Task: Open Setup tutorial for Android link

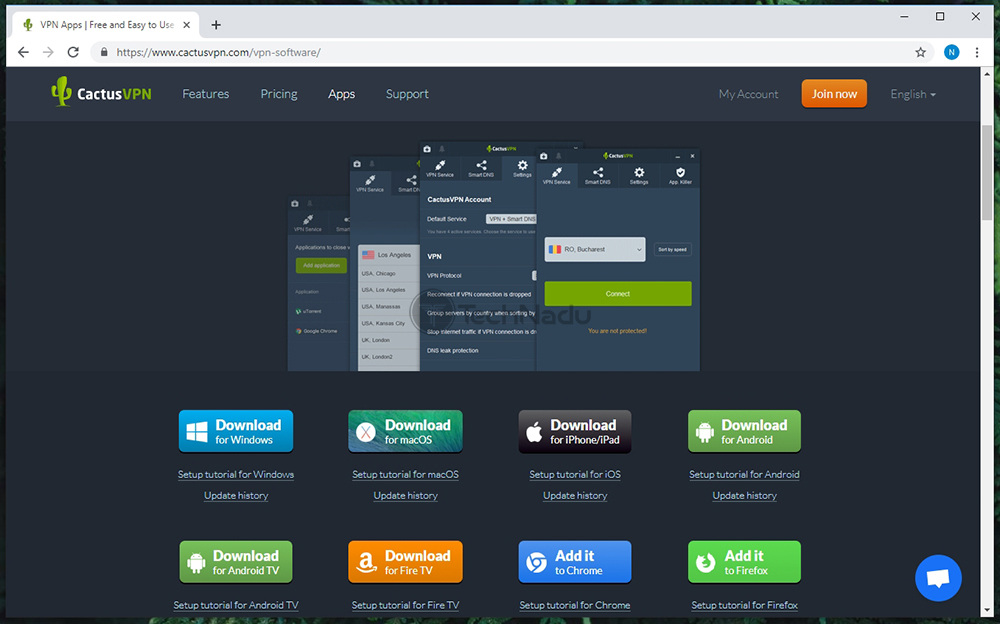Action: point(744,474)
